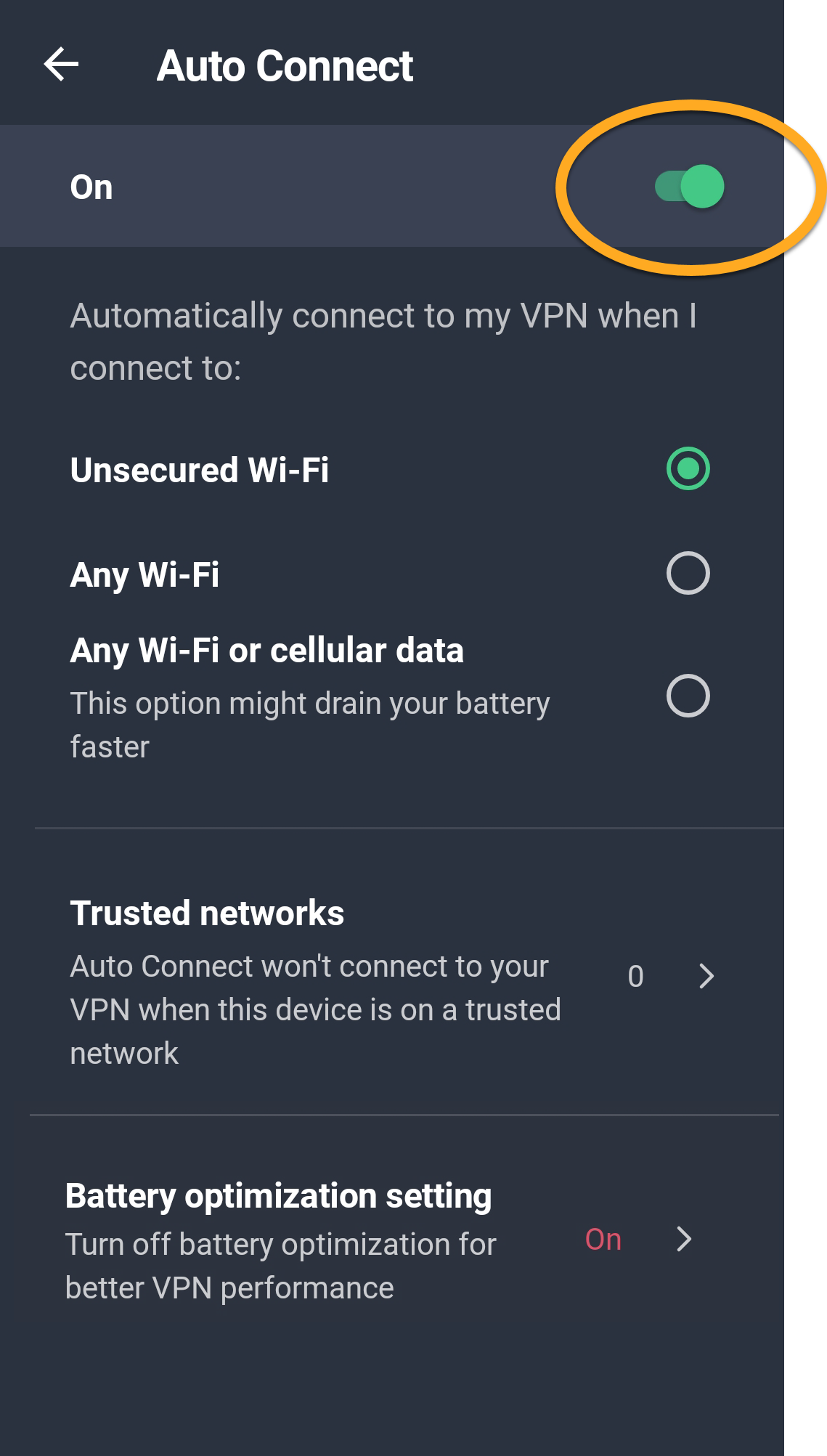This screenshot has width=827, height=1456.
Task: Turn off the Auto Connect switch
Action: [689, 187]
